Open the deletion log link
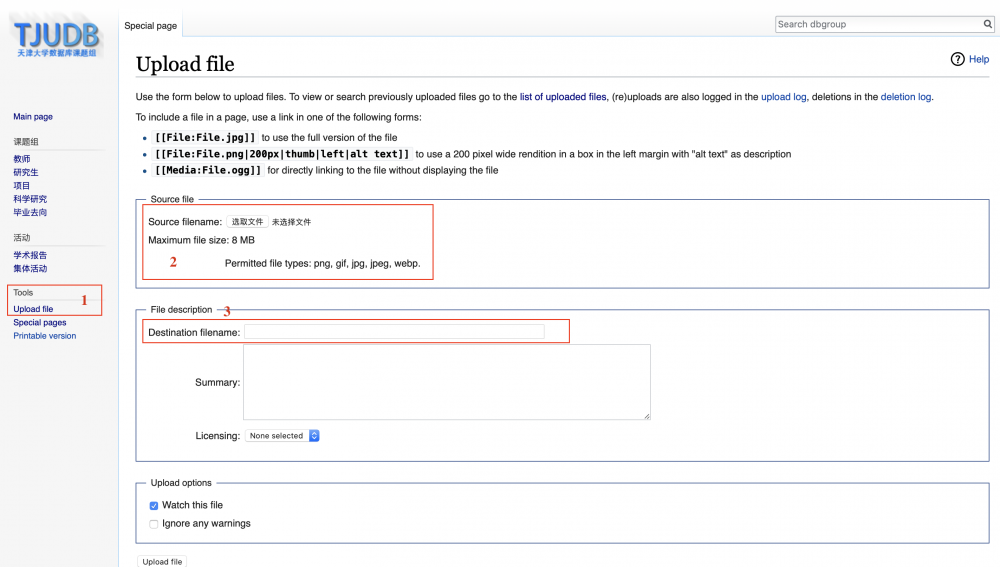This screenshot has width=1000, height=567. [906, 97]
